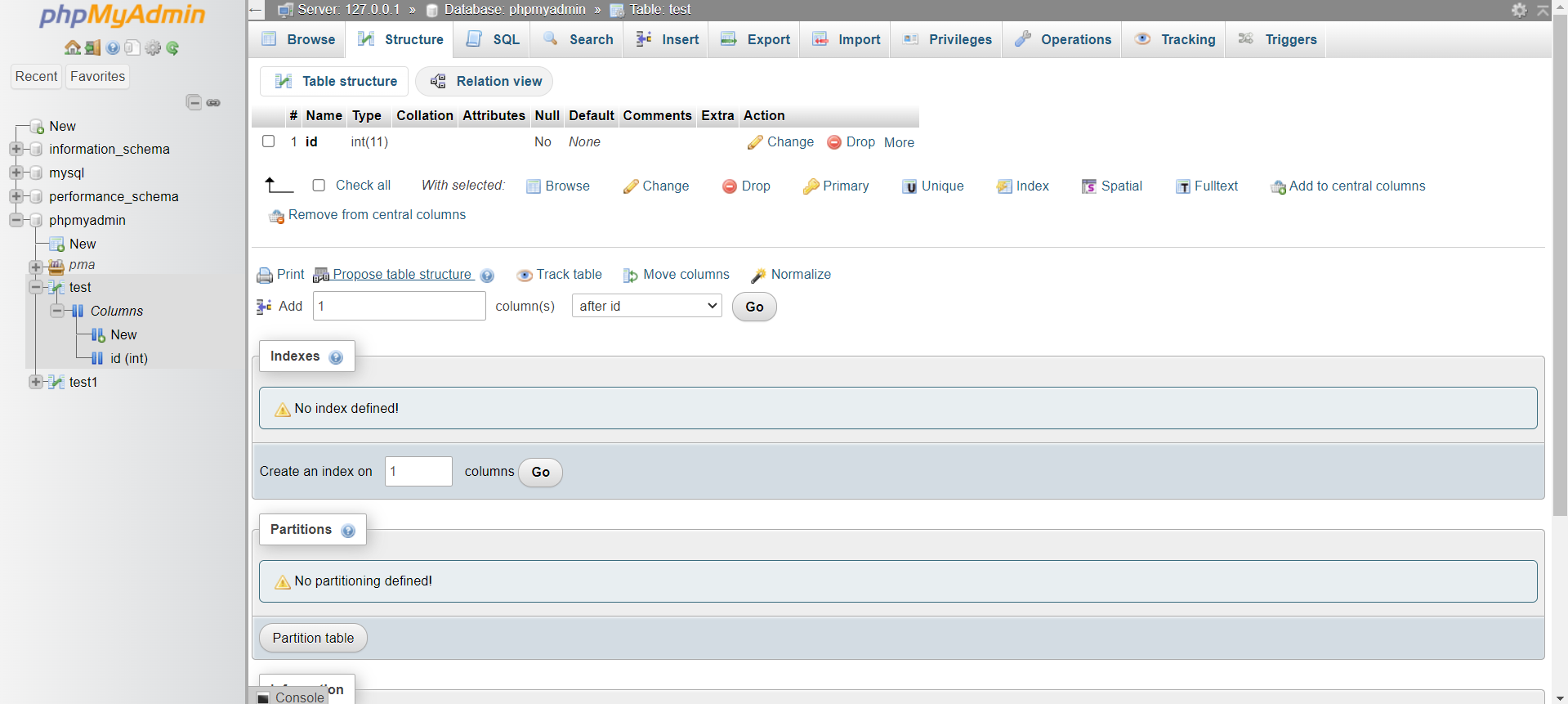Click the unlink from main panel chain icon

[213, 103]
